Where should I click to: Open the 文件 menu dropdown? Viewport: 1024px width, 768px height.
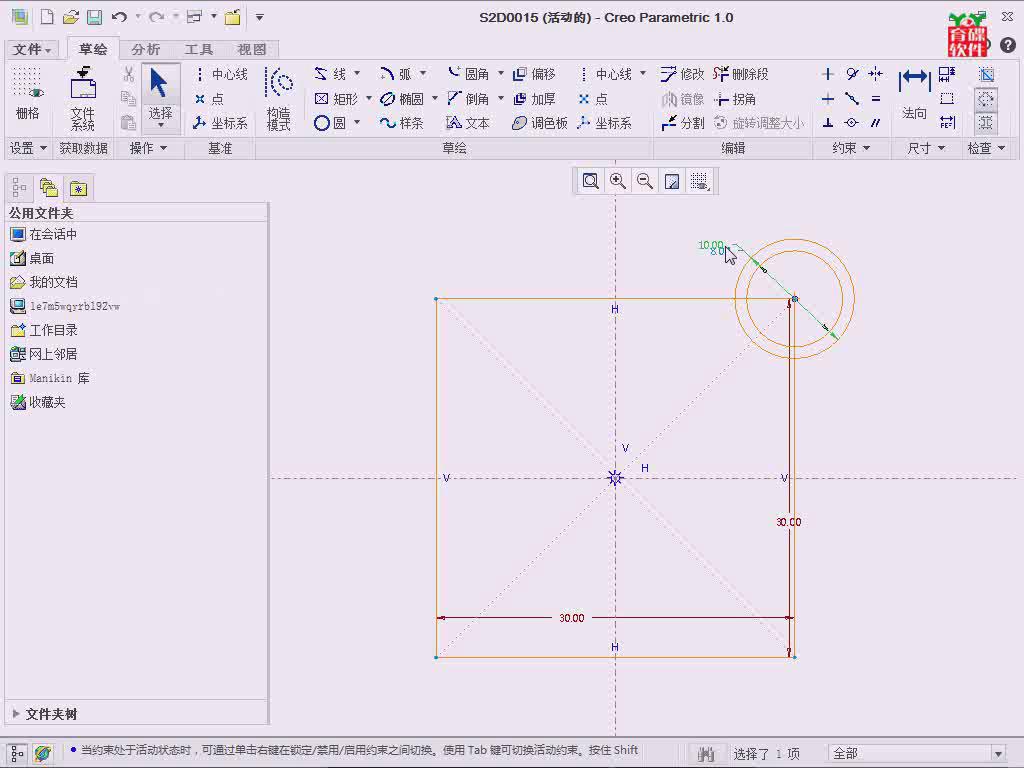click(31, 50)
